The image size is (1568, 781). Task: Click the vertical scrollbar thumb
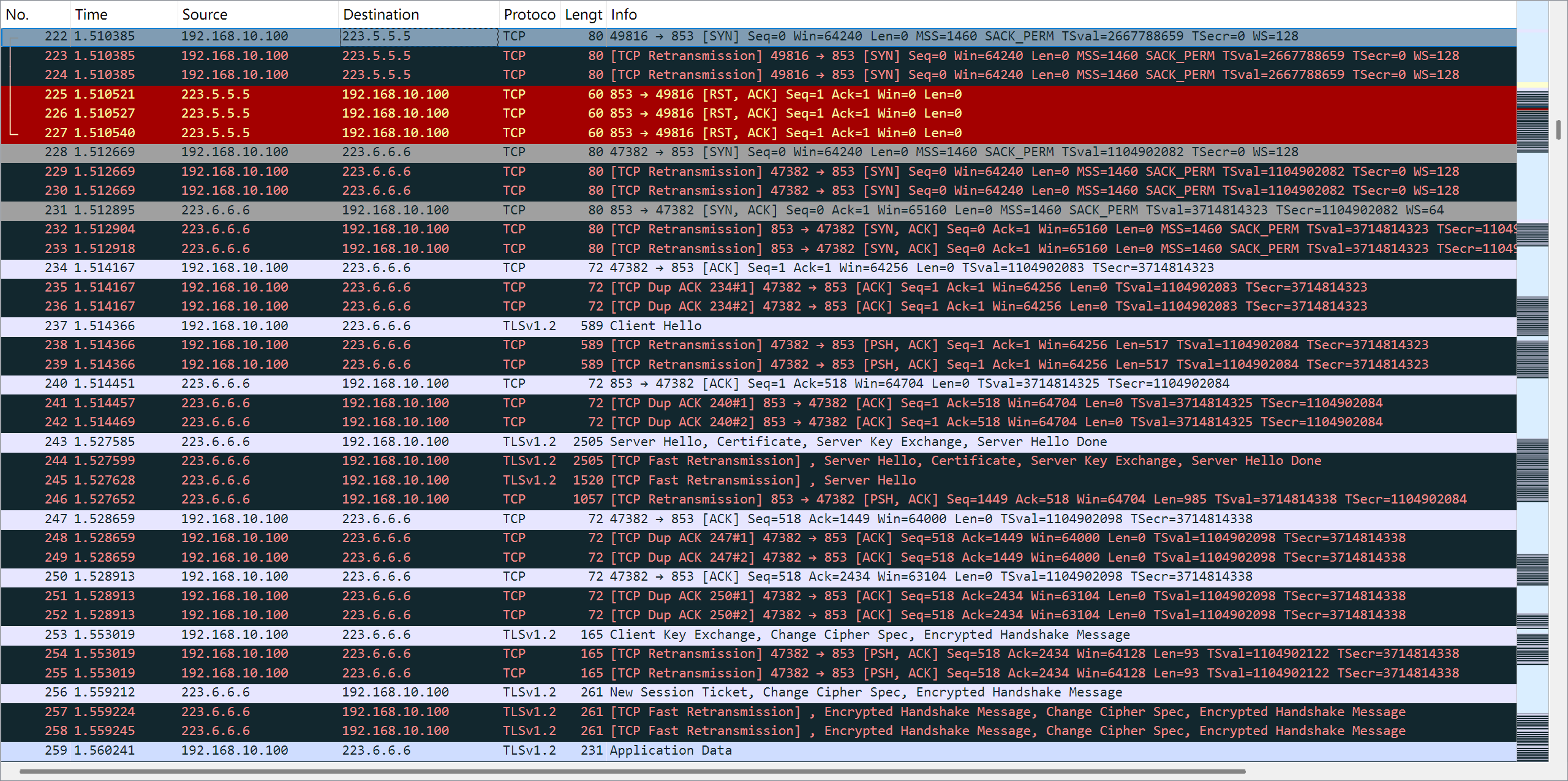pos(1558,130)
